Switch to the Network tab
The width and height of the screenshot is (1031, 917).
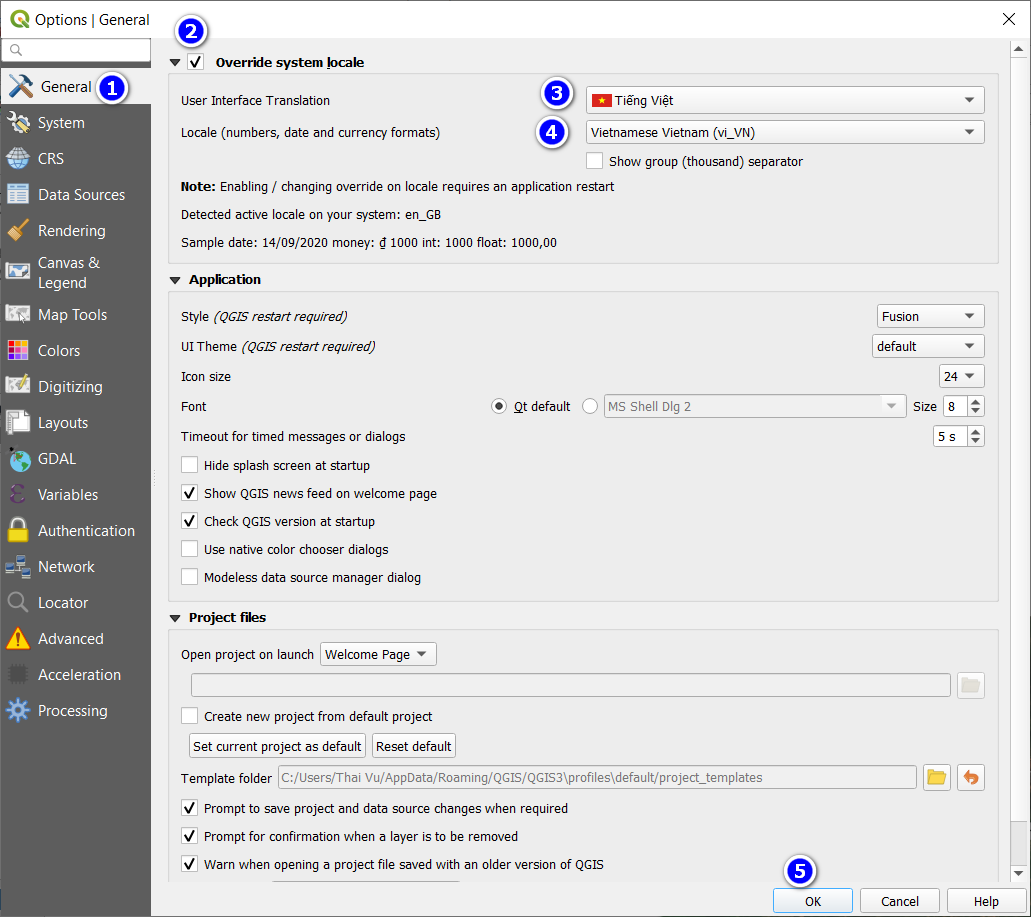tap(76, 566)
